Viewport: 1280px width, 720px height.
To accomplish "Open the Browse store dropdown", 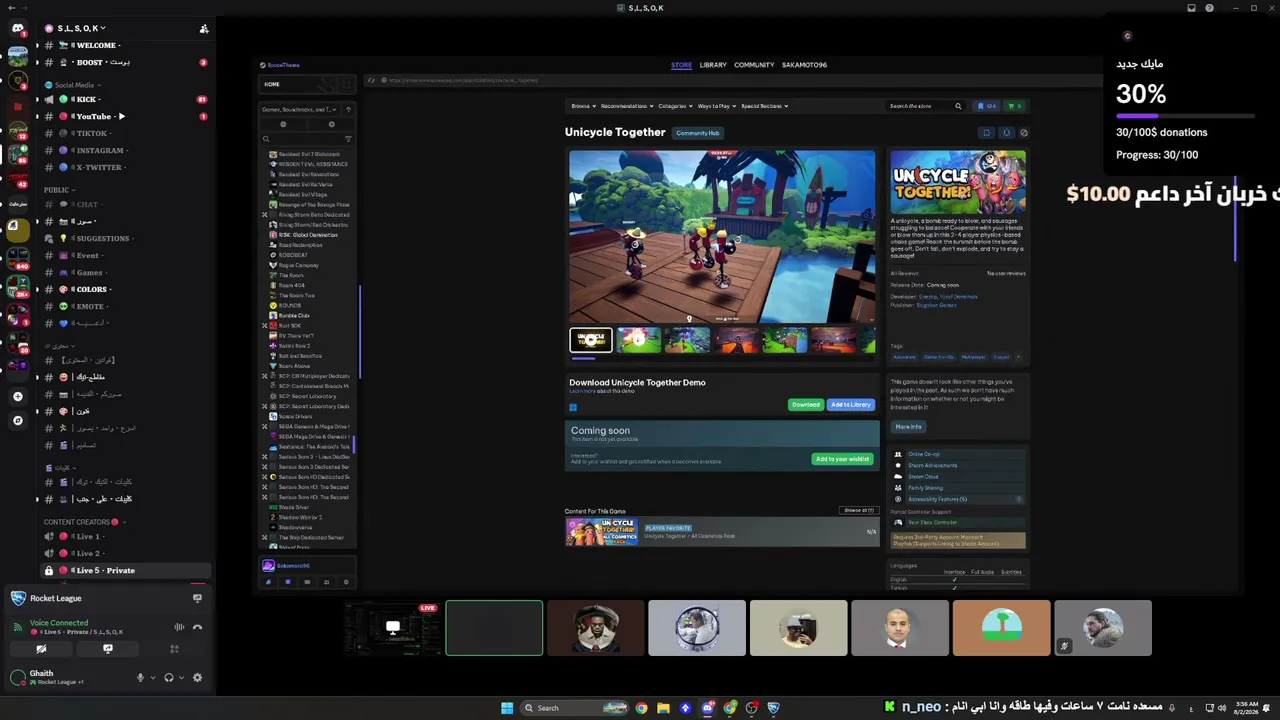I will (x=583, y=106).
